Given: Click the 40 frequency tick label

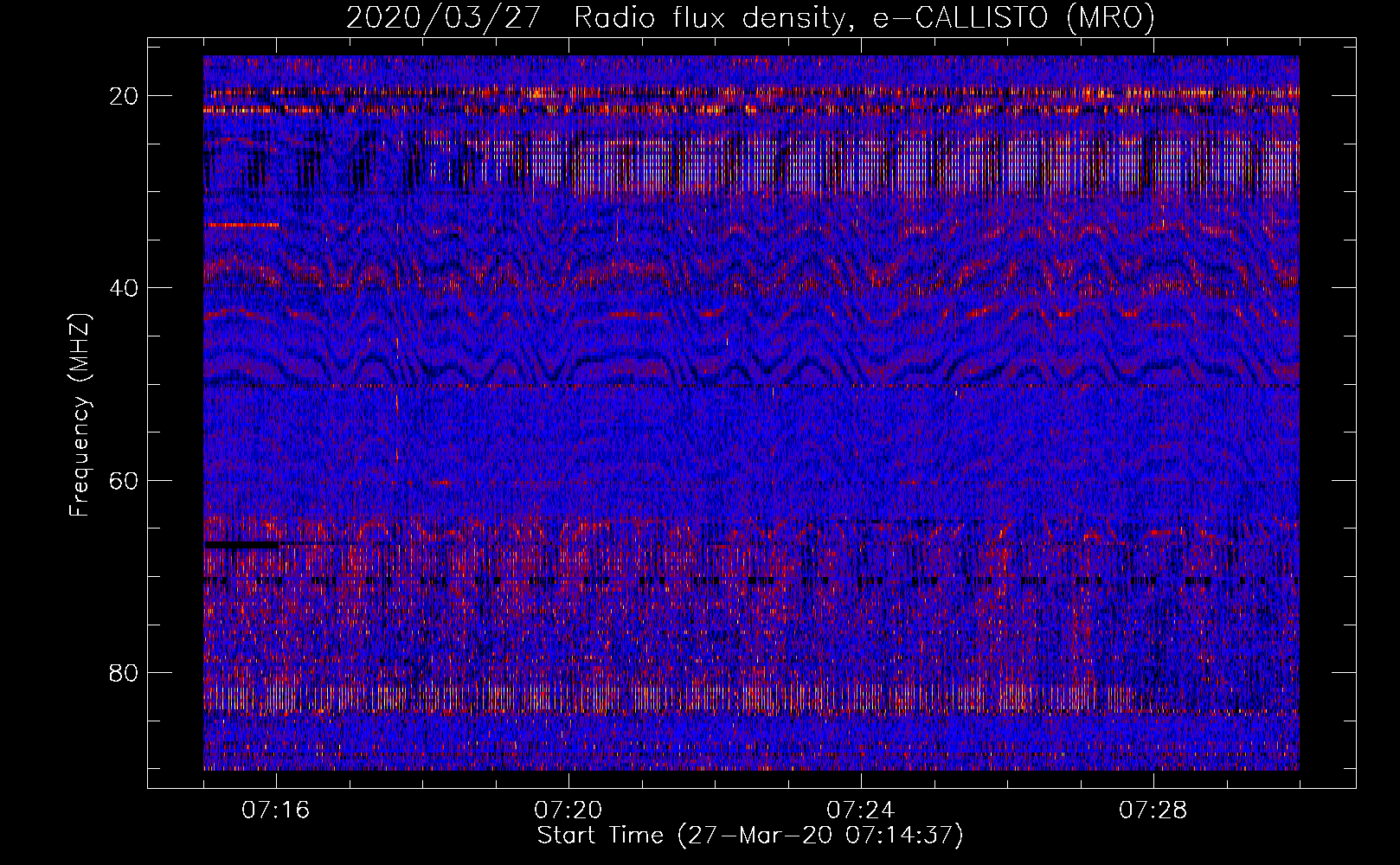Looking at the screenshot, I should (x=125, y=288).
